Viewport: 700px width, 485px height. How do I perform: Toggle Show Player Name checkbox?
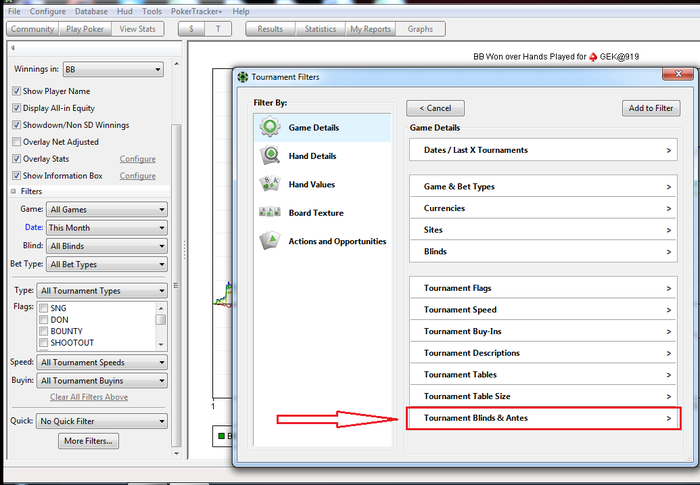17,91
